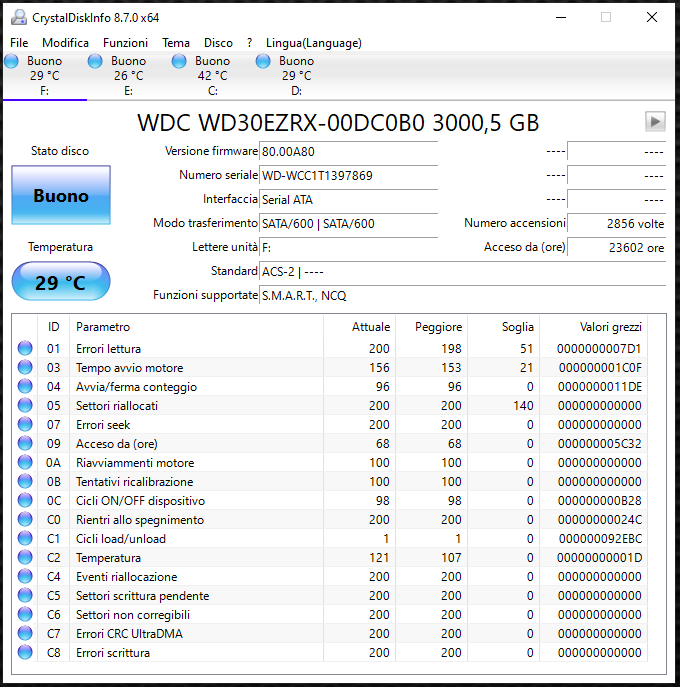Click status orb for Errori seek
This screenshot has width=680, height=687.
(x=25, y=424)
